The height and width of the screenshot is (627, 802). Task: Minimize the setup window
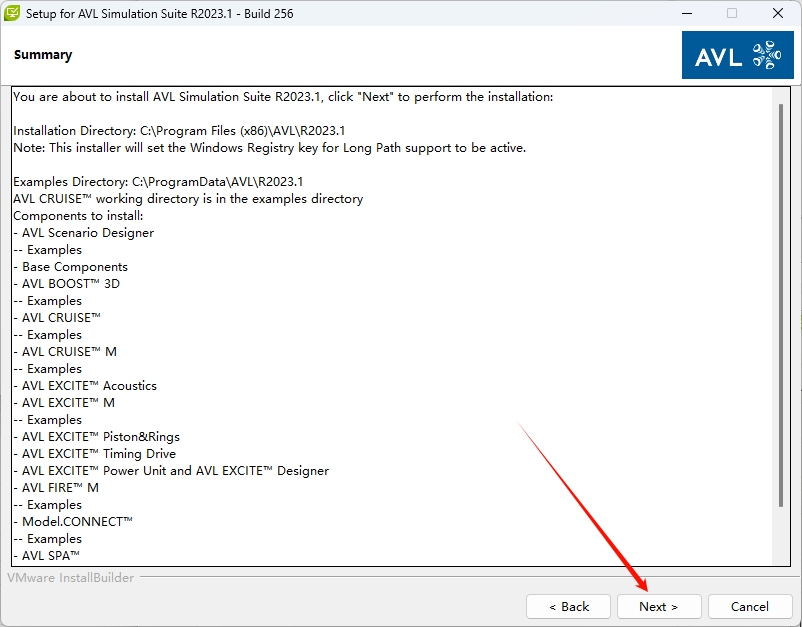pos(686,14)
